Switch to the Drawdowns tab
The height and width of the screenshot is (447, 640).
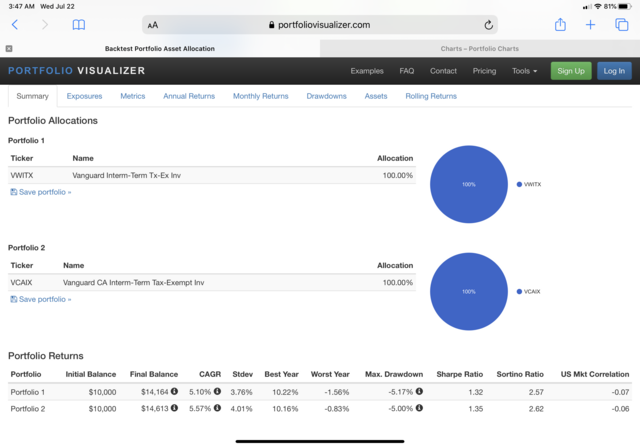327,96
